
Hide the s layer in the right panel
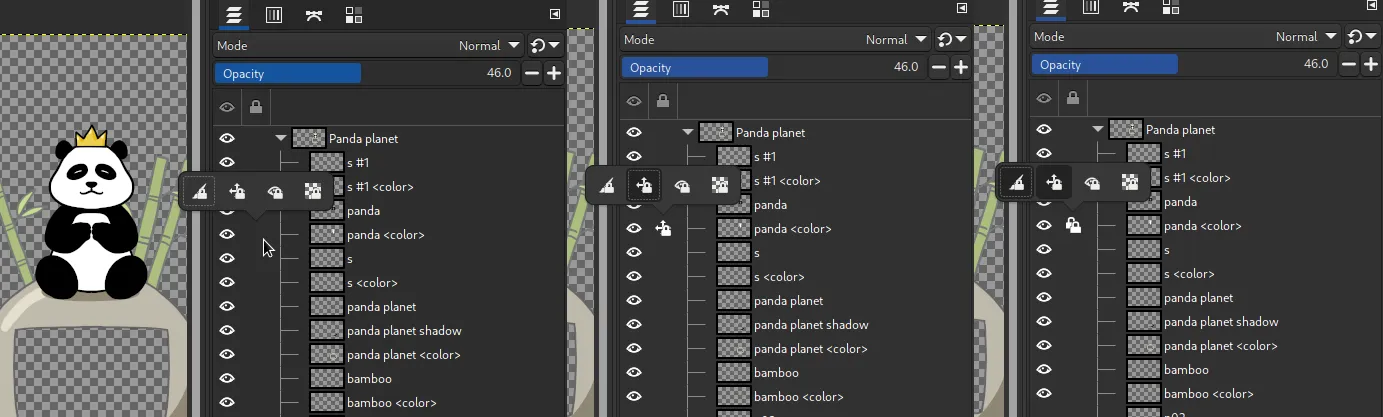(x=1044, y=249)
